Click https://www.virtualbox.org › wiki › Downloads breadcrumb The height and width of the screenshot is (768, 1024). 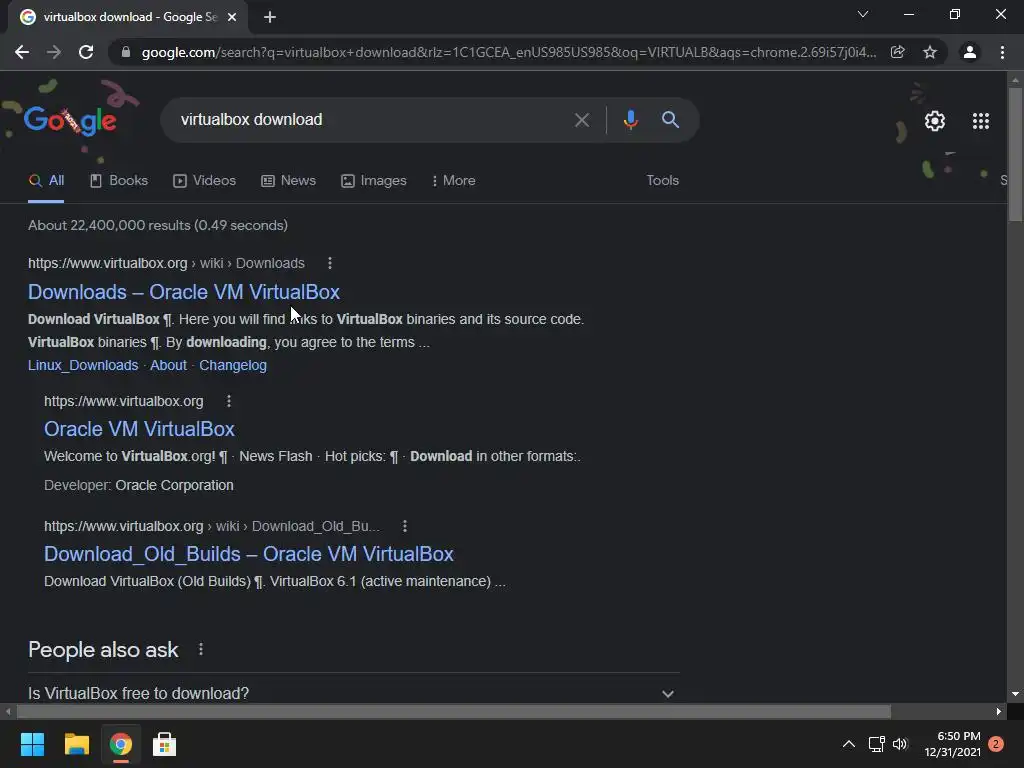(x=167, y=263)
